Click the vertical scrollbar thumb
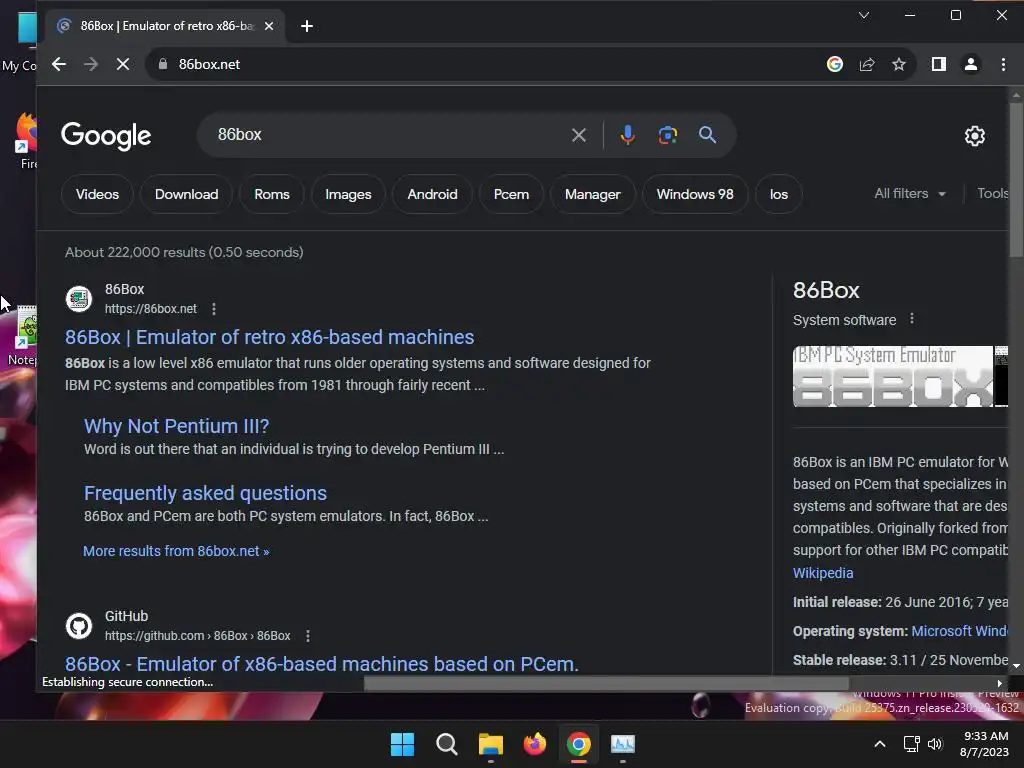Screen dimensions: 1024x768 tap(1016, 180)
